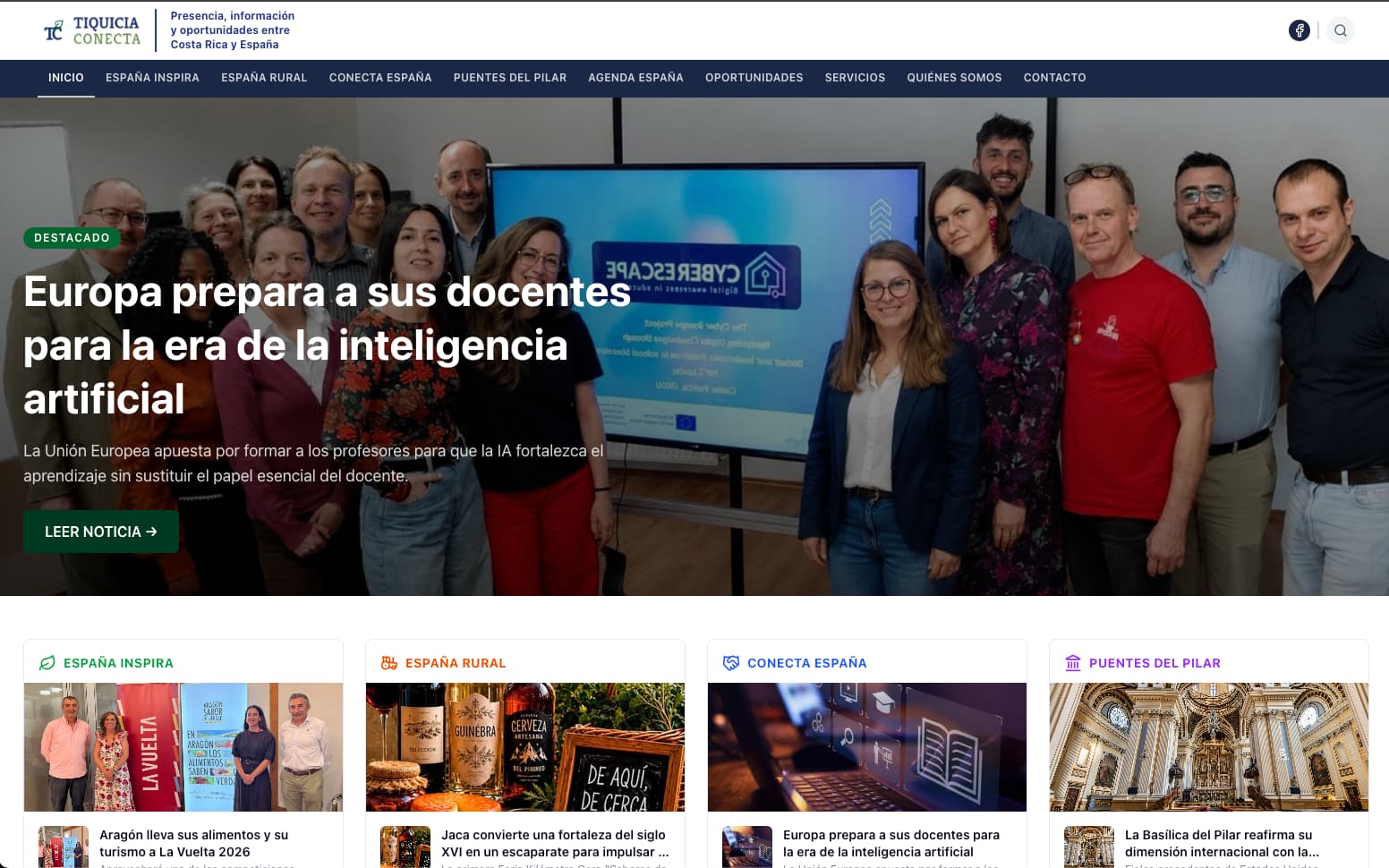This screenshot has height=868, width=1389.
Task: Open the card article Europa prepara a sus docentes
Action: point(891,843)
